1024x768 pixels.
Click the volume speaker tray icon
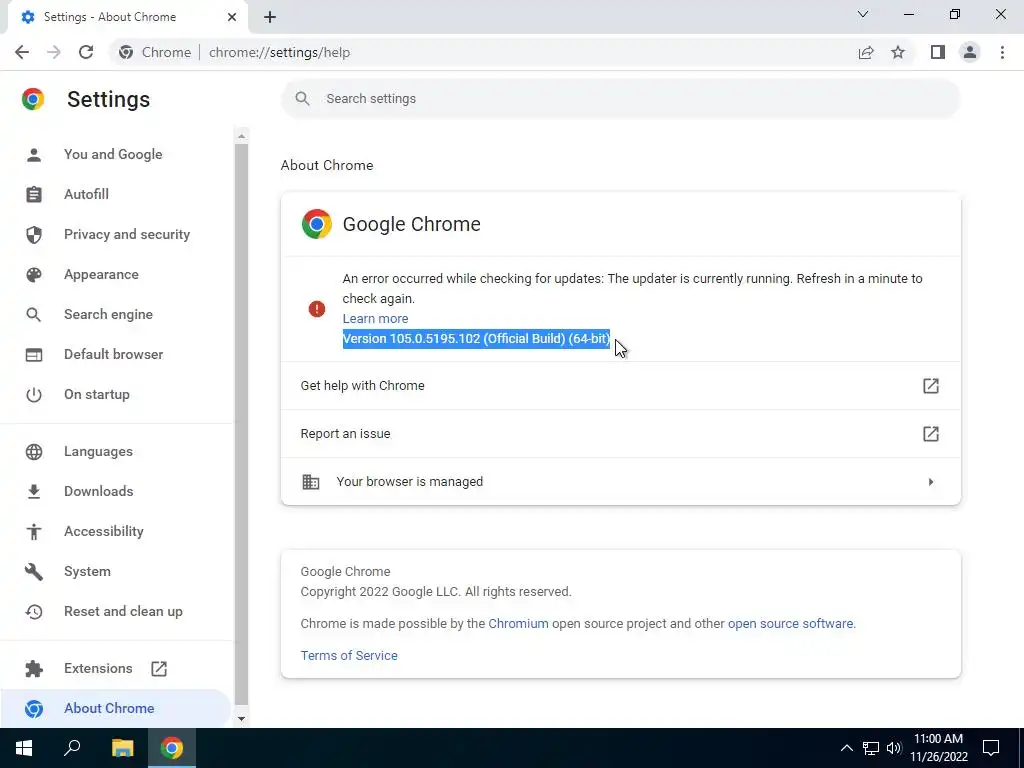click(x=894, y=748)
